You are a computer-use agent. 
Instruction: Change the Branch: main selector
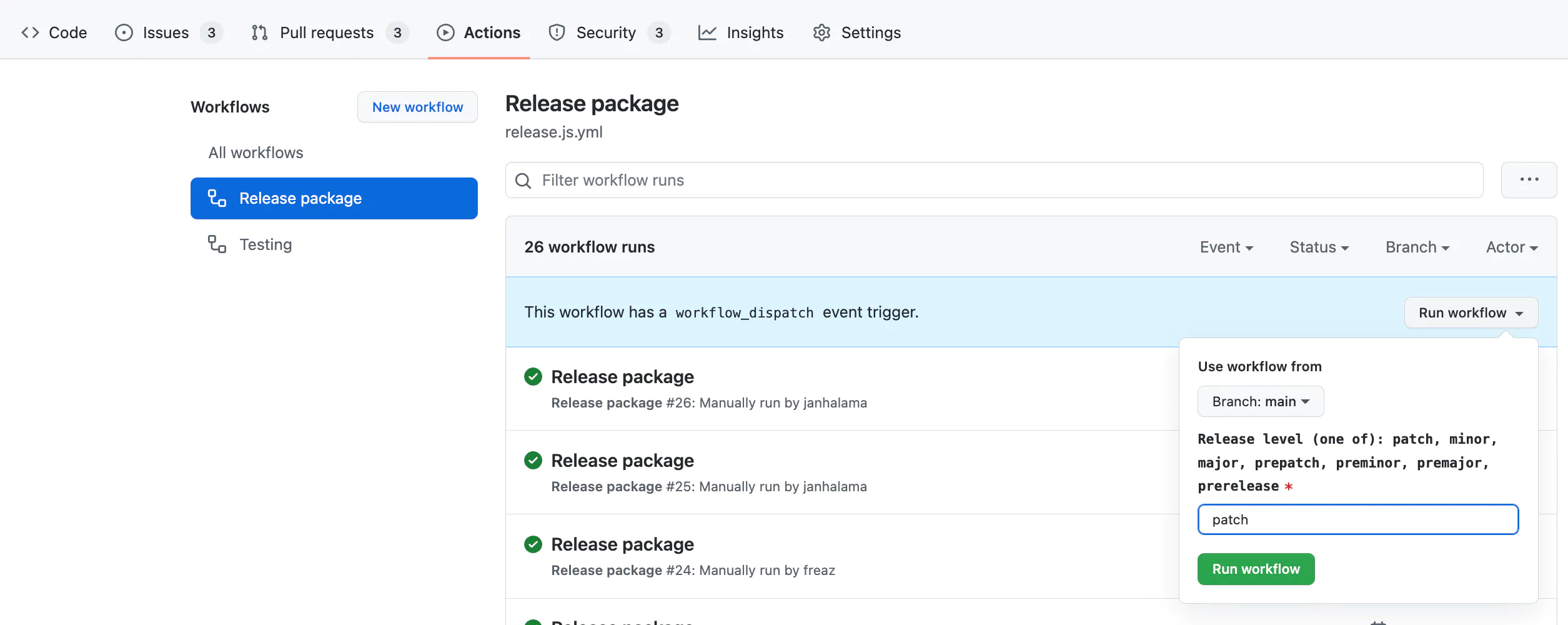1261,401
